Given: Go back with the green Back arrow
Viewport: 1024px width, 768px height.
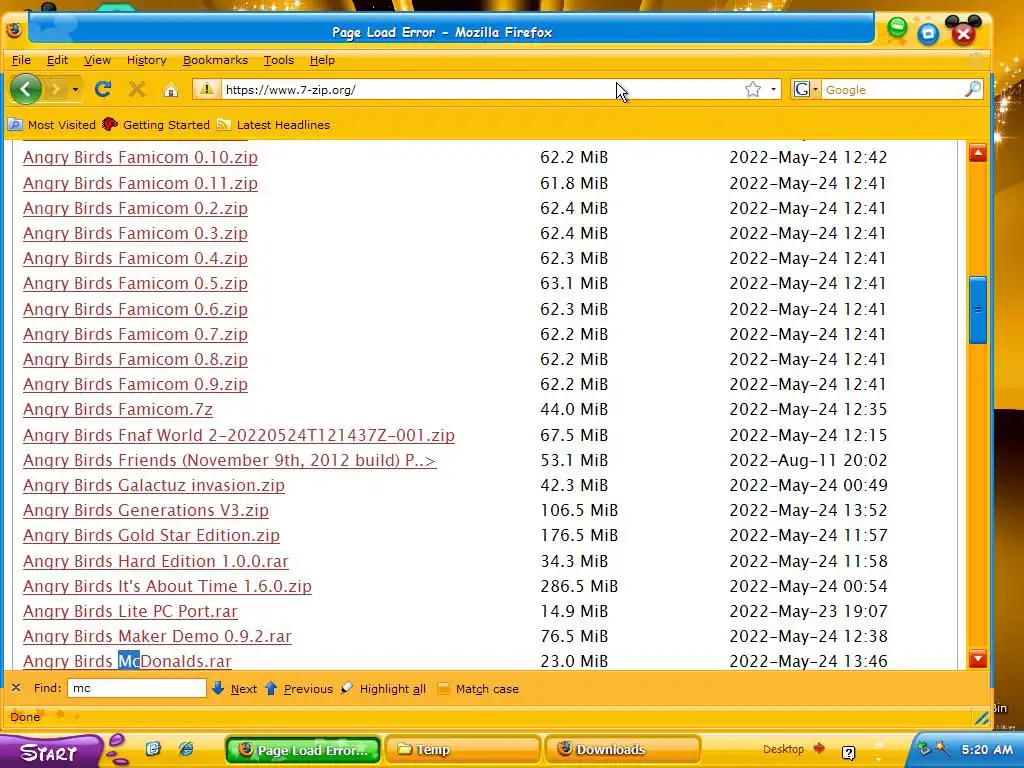Looking at the screenshot, I should pyautogui.click(x=26, y=89).
